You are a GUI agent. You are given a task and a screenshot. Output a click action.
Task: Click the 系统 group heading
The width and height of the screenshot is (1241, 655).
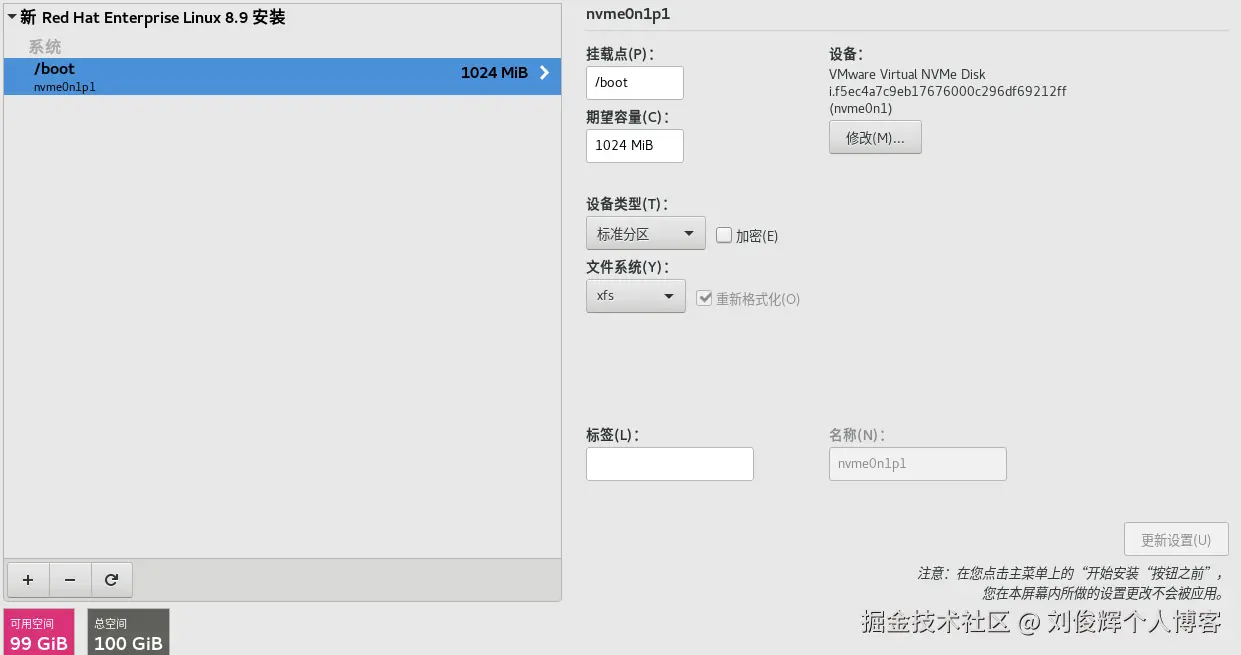(44, 46)
